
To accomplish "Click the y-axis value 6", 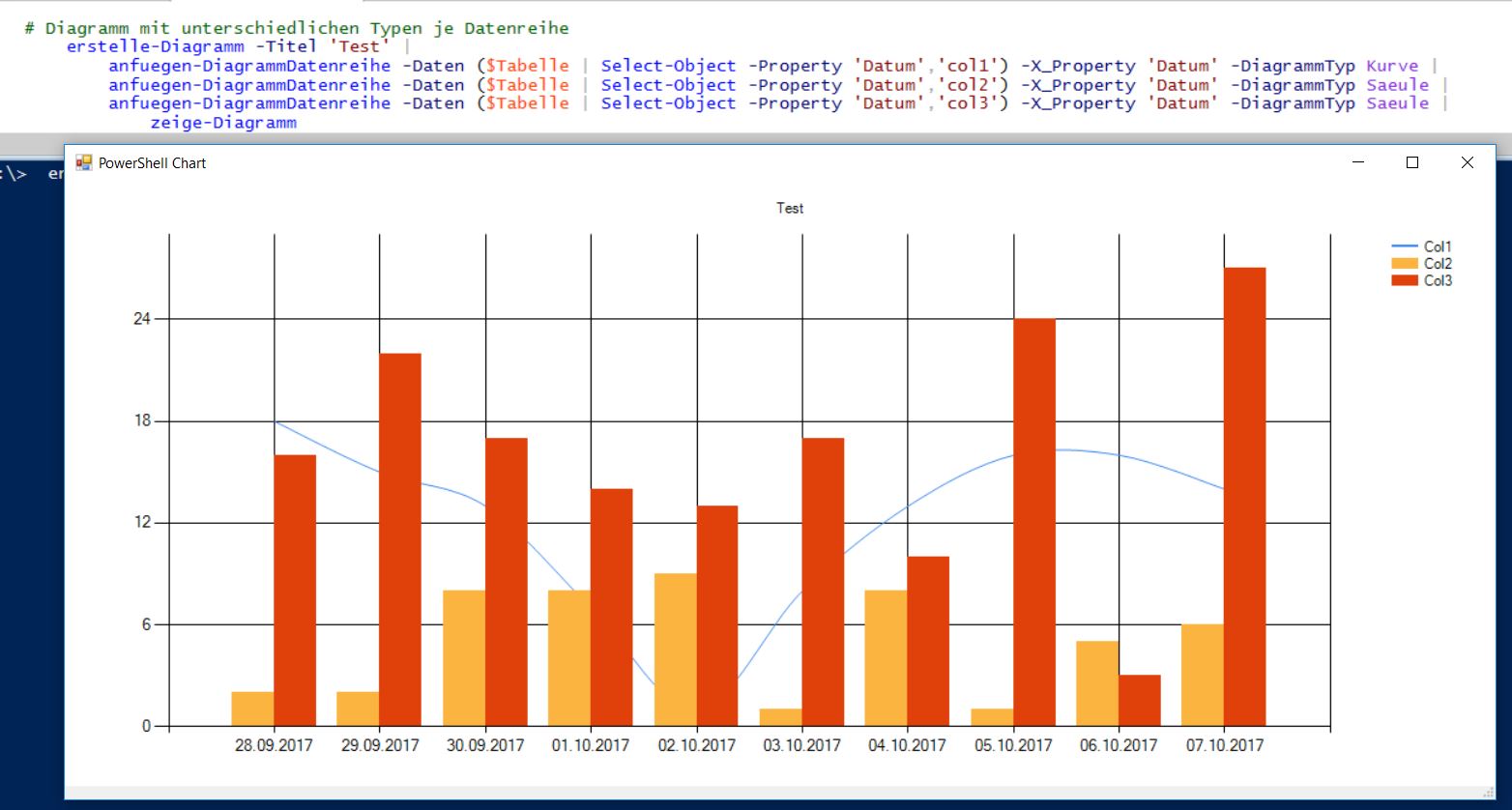I will [x=147, y=624].
